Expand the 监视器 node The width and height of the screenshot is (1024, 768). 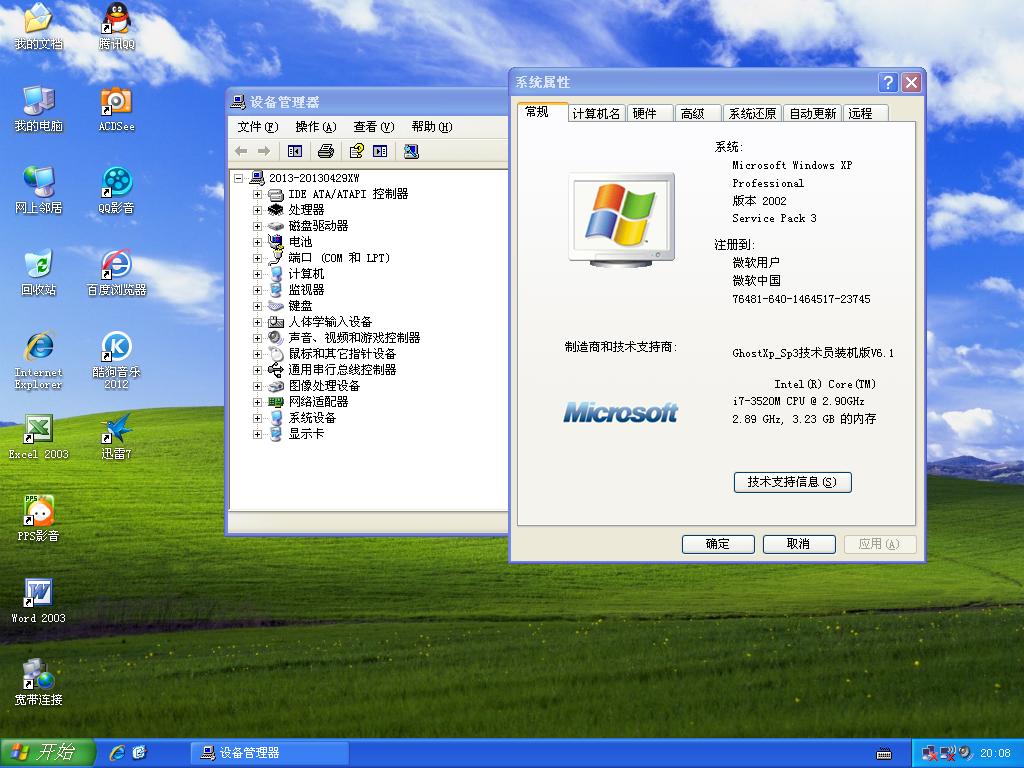click(257, 290)
